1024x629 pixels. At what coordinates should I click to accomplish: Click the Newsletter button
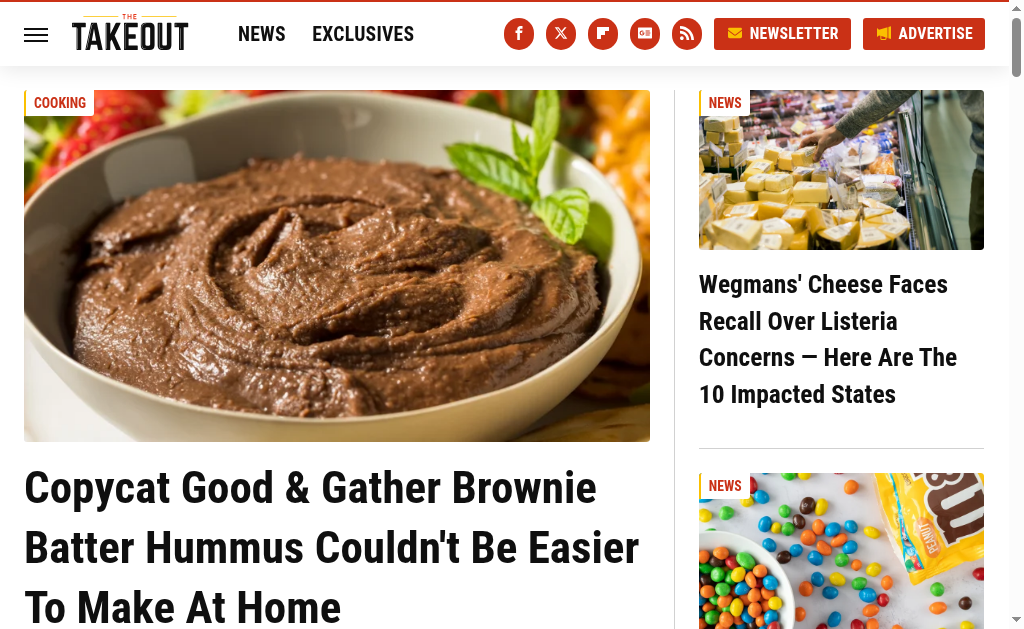(782, 34)
